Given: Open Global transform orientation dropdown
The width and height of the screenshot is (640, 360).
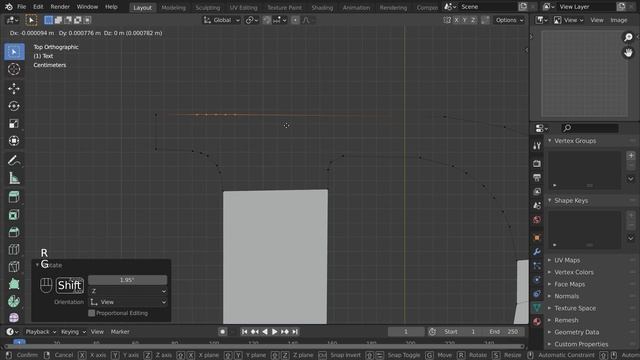Looking at the screenshot, I should 222,20.
